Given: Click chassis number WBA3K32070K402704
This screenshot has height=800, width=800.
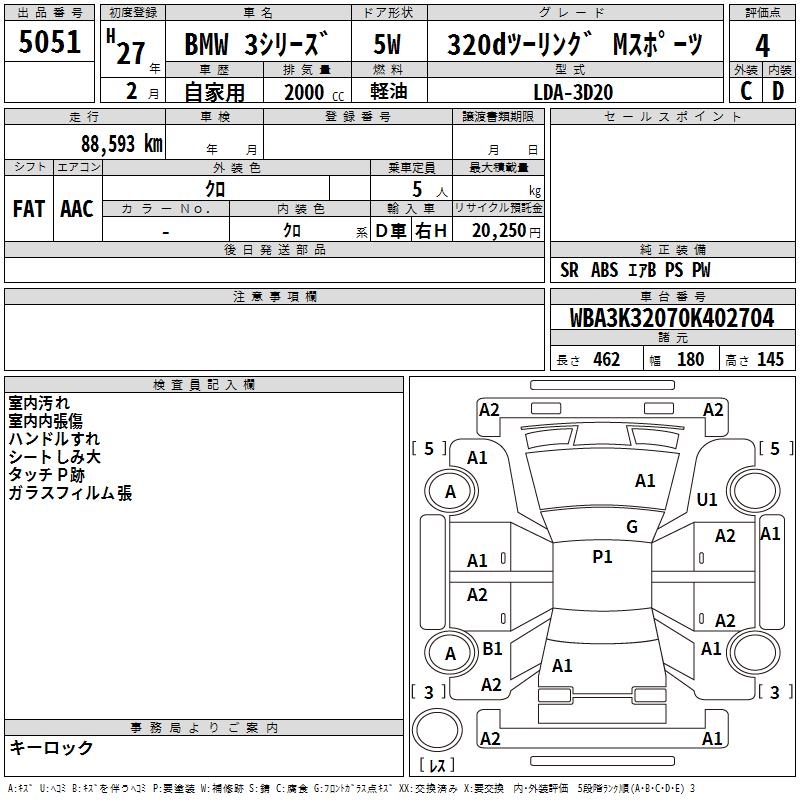Looking at the screenshot, I should (x=671, y=318).
